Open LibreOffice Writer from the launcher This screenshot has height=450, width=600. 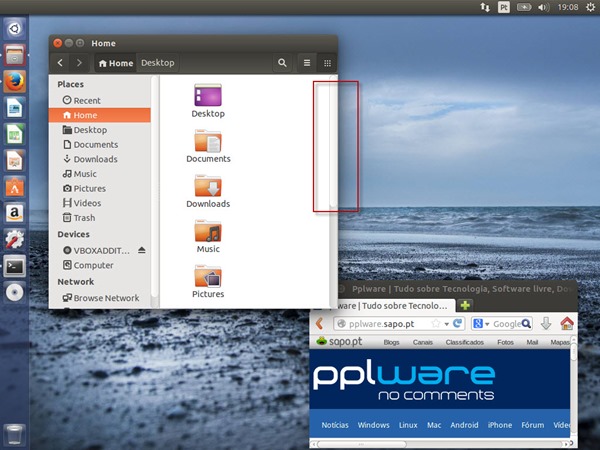coord(15,108)
